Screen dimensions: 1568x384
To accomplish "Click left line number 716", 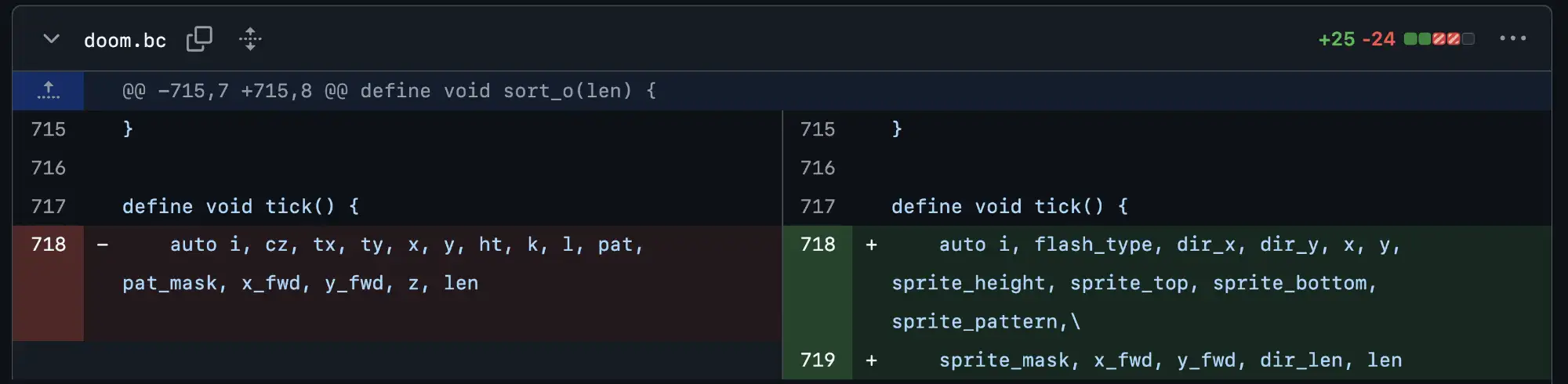I will tap(48, 168).
